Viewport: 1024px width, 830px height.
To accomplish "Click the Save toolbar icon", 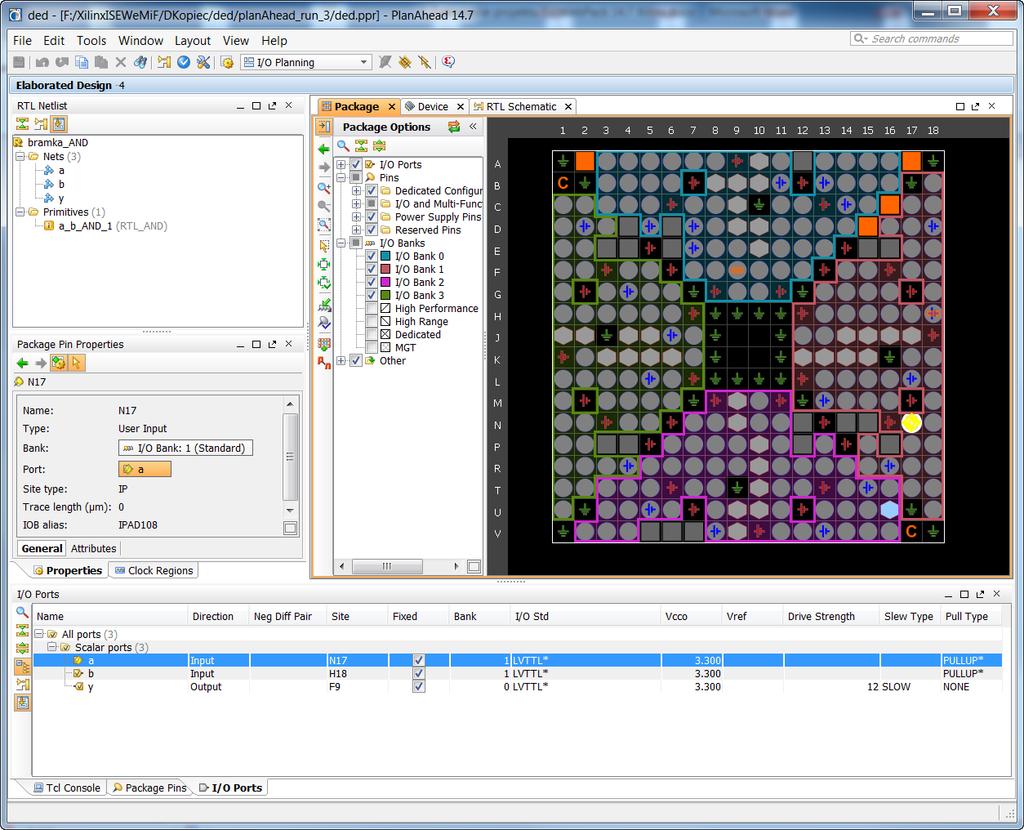I will 19,62.
